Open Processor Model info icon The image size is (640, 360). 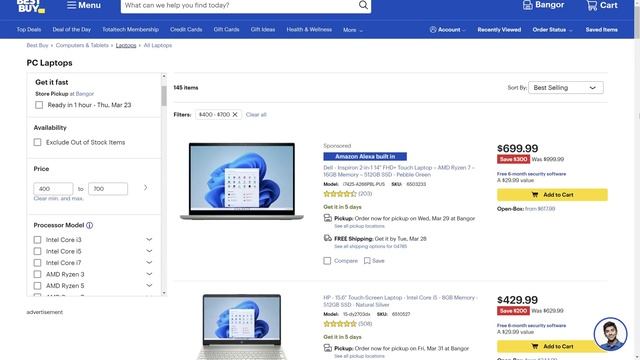tap(89, 225)
